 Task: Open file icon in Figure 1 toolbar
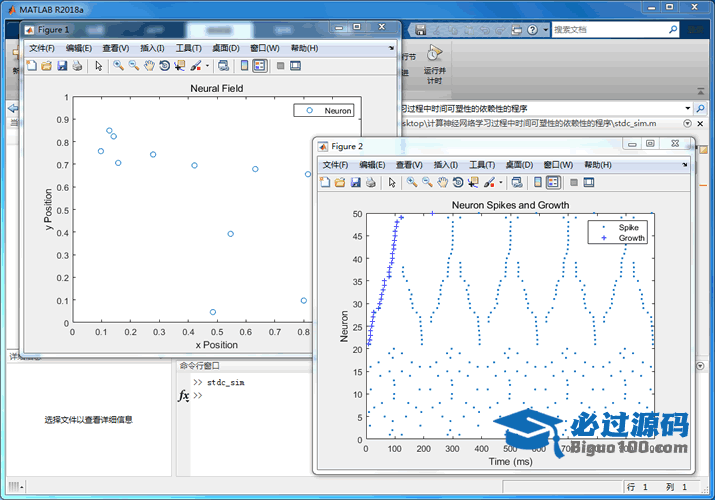coord(47,66)
